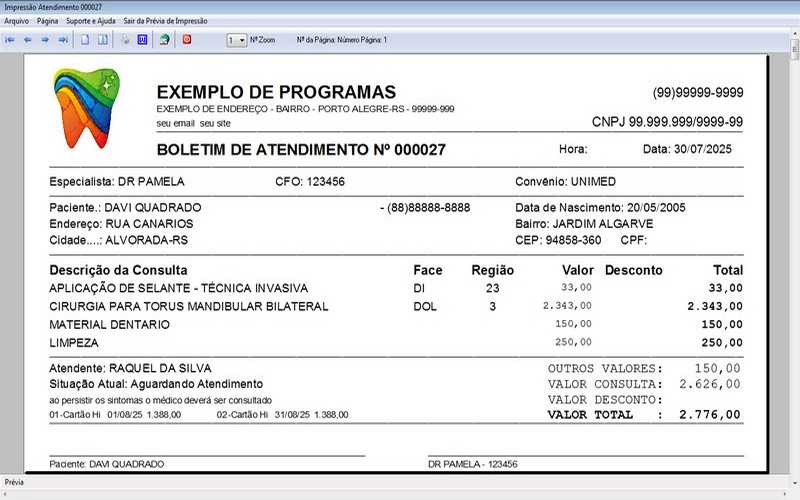Image resolution: width=800 pixels, height=500 pixels.
Task: Click the Nº Zoom label
Action: tap(262, 40)
